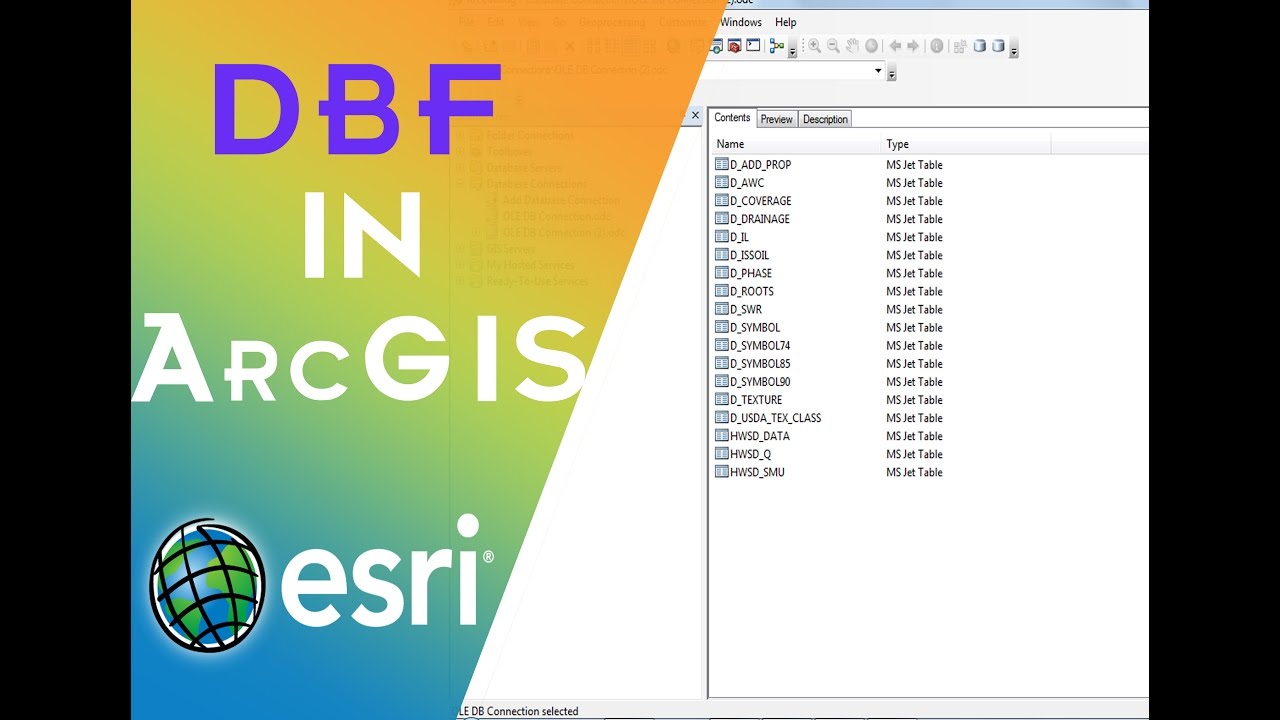Screen dimensions: 1280x720
Task: Select the D_AWC table name
Action: pos(747,183)
